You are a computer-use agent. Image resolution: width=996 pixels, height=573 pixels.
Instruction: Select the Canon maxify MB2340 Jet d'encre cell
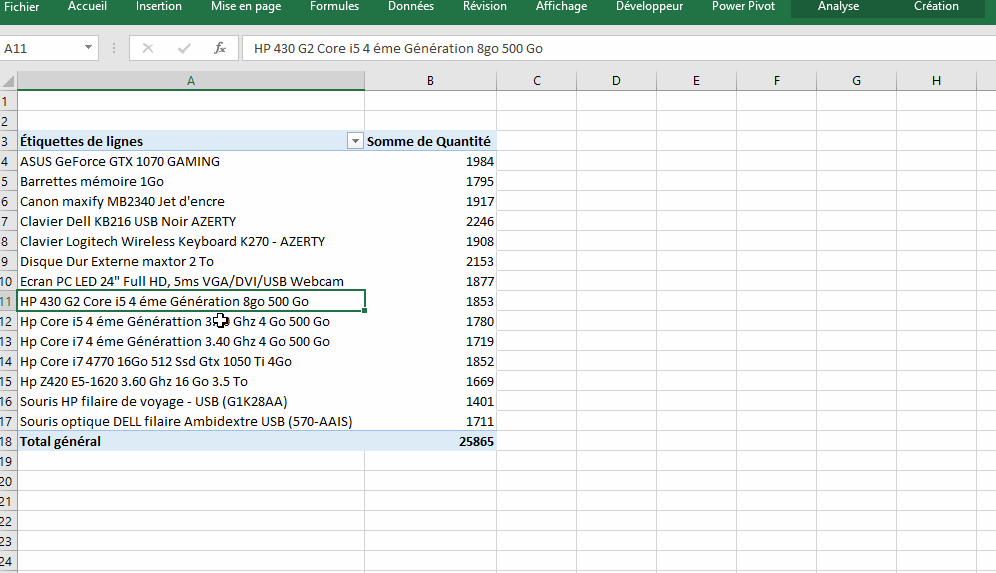[x=191, y=201]
